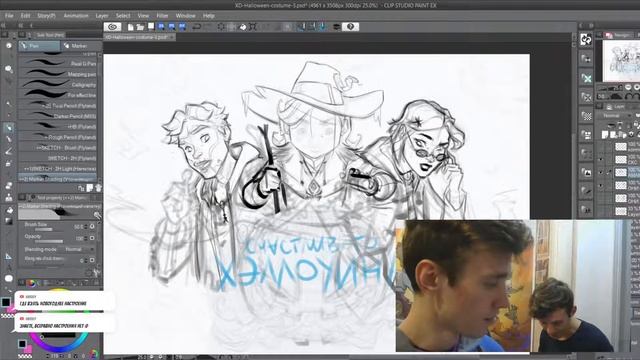Select the Fill tool in toolbox
Viewport: 640px width, 360px height.
9,210
